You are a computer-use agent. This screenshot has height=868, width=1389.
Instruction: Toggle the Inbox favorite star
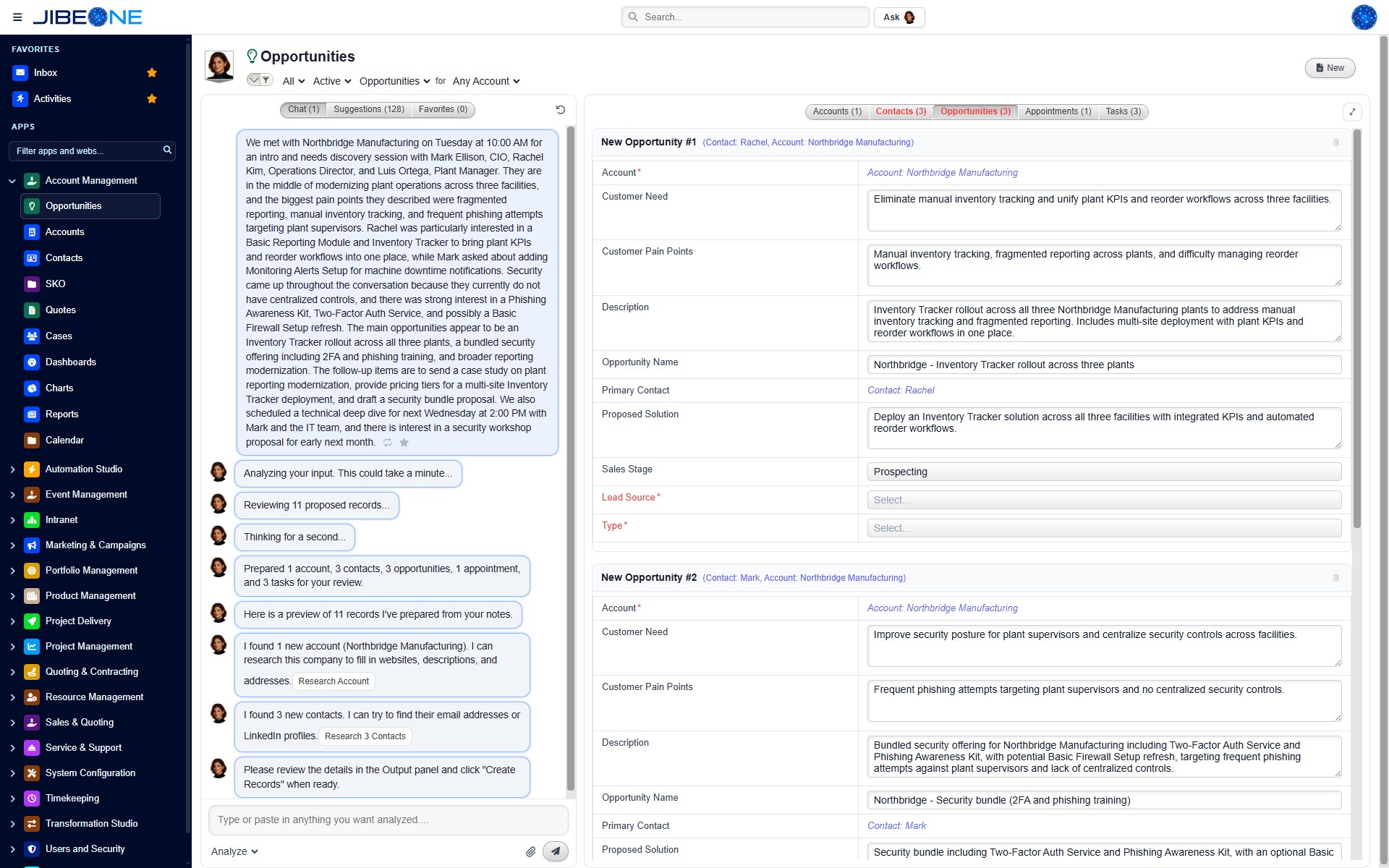pyautogui.click(x=152, y=72)
